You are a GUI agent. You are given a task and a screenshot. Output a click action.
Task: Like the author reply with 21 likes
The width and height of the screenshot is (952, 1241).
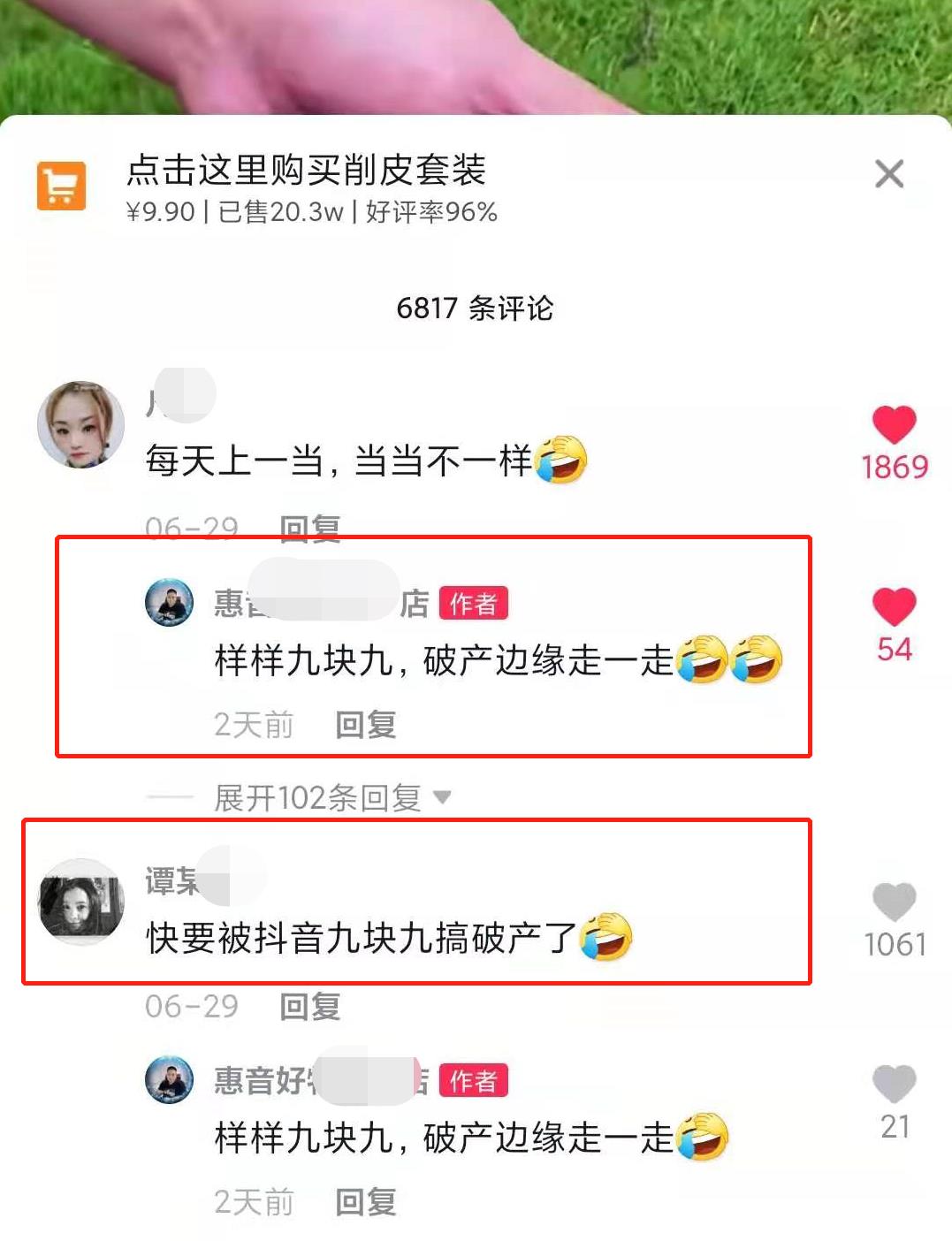pyautogui.click(x=894, y=1085)
